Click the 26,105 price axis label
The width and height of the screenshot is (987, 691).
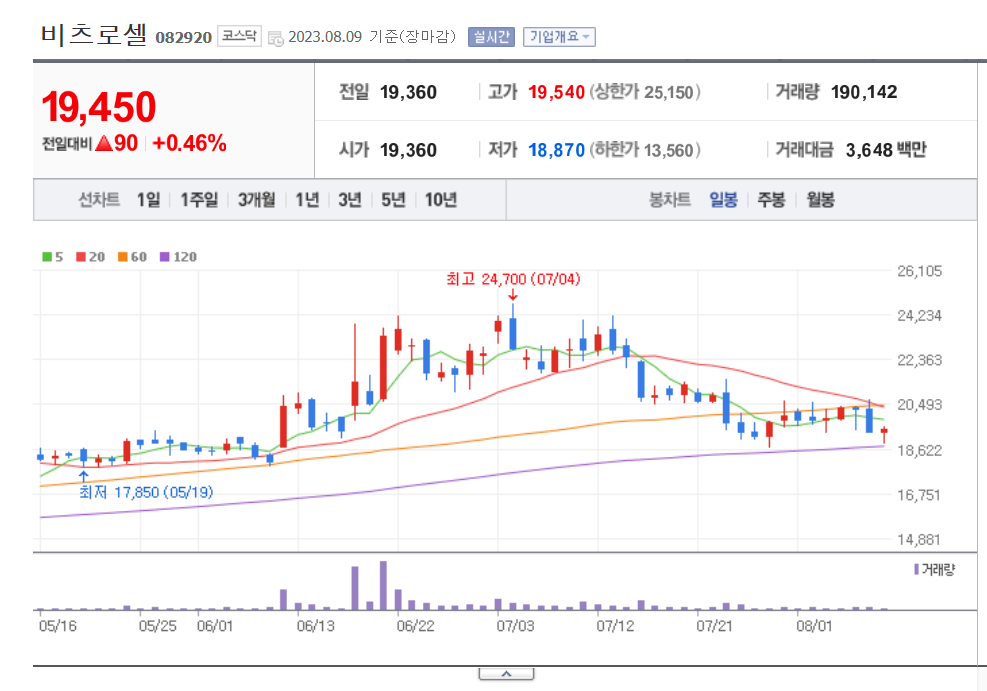pos(919,271)
